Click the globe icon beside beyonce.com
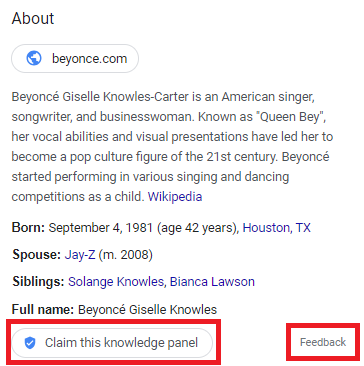 34,59
